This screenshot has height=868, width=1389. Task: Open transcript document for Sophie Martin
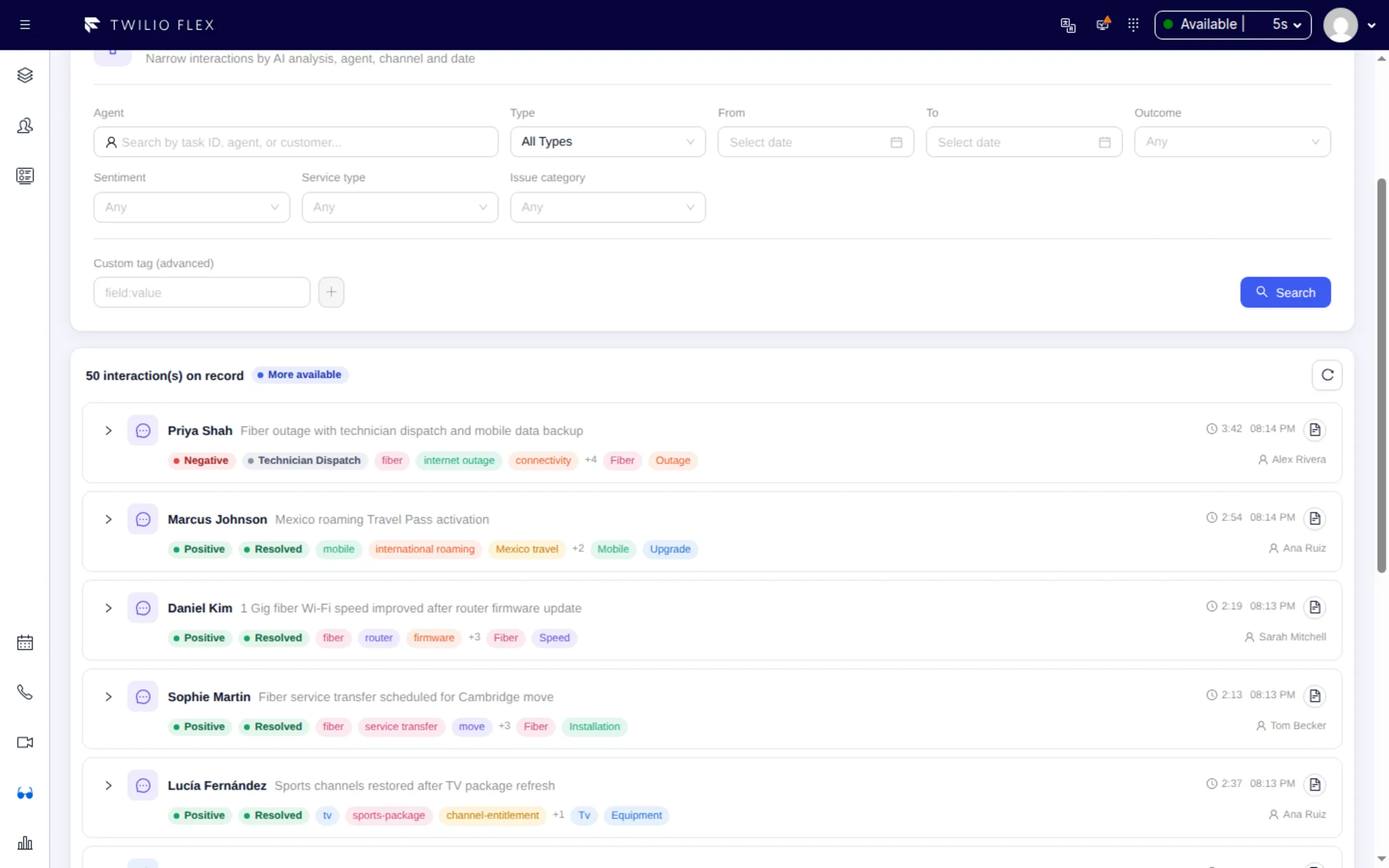1315,696
